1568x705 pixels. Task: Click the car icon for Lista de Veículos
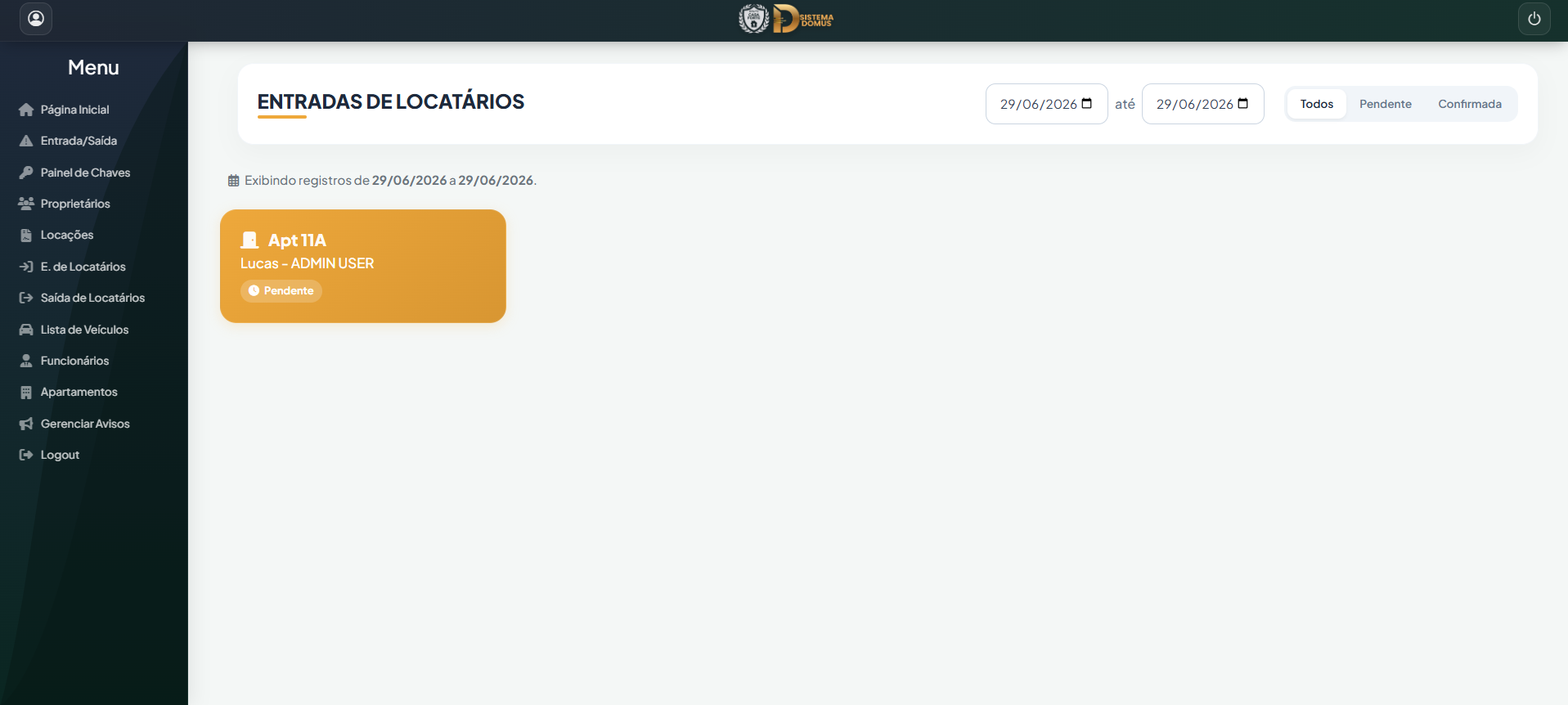pos(26,330)
